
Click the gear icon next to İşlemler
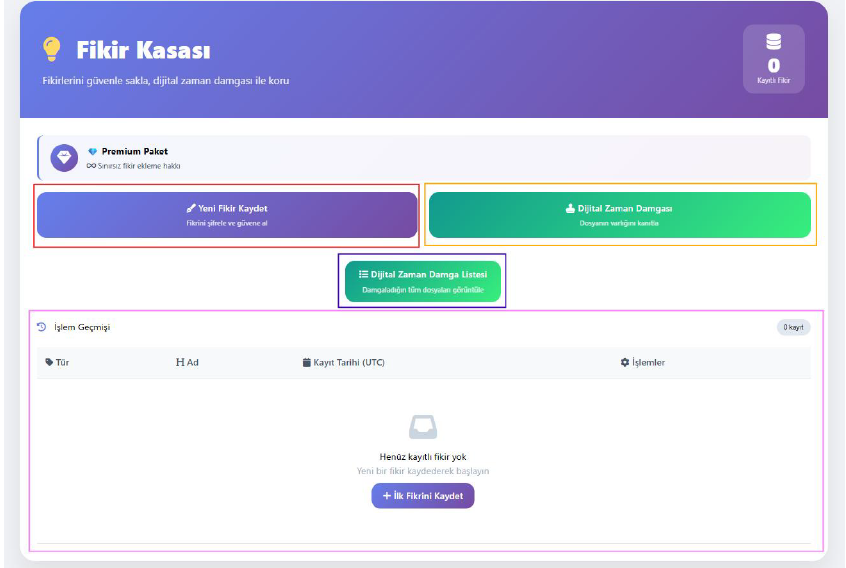625,362
